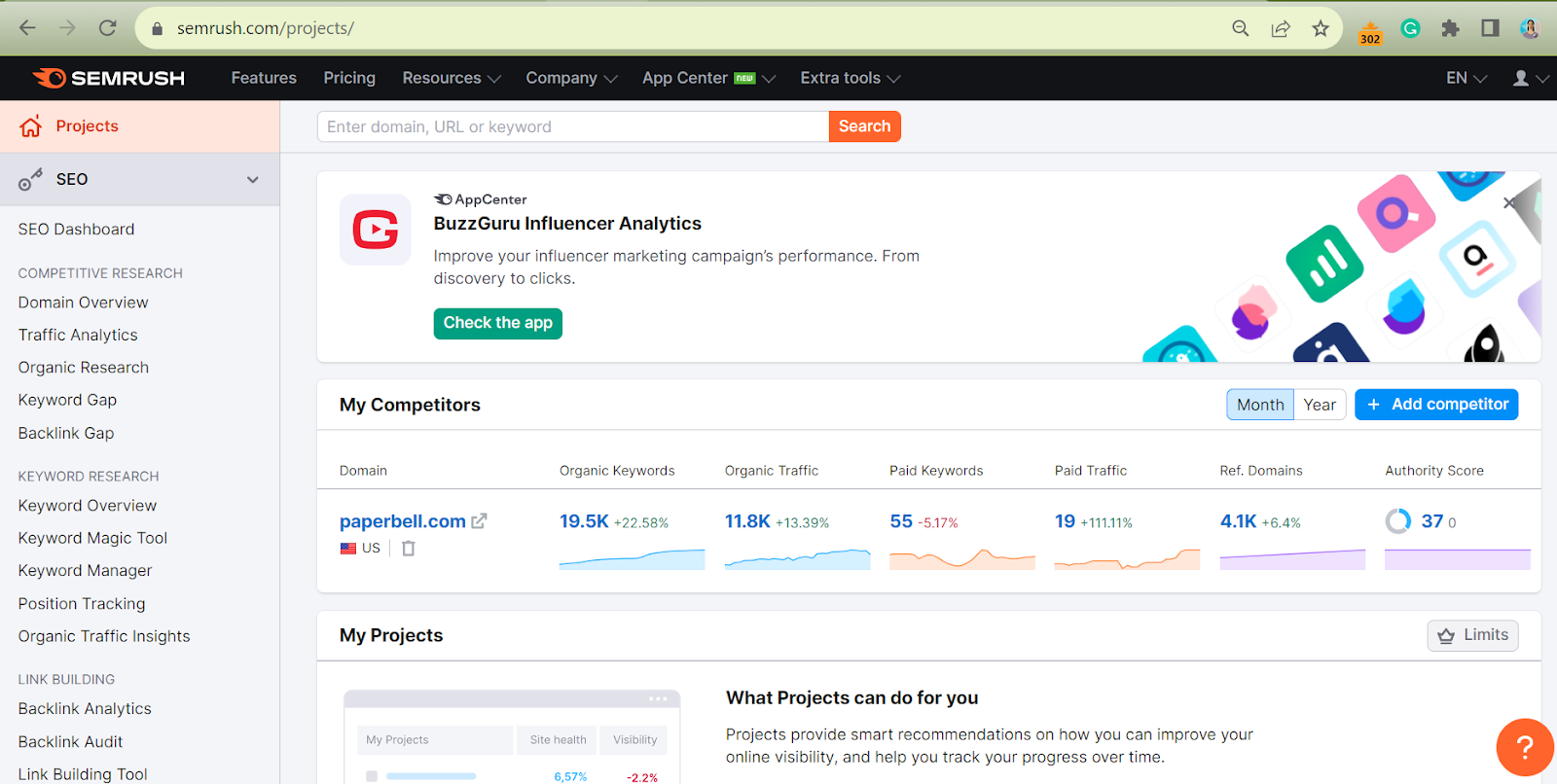Open Keyword Magic Tool in sidebar
Screen dimensions: 1557x784
(x=92, y=538)
